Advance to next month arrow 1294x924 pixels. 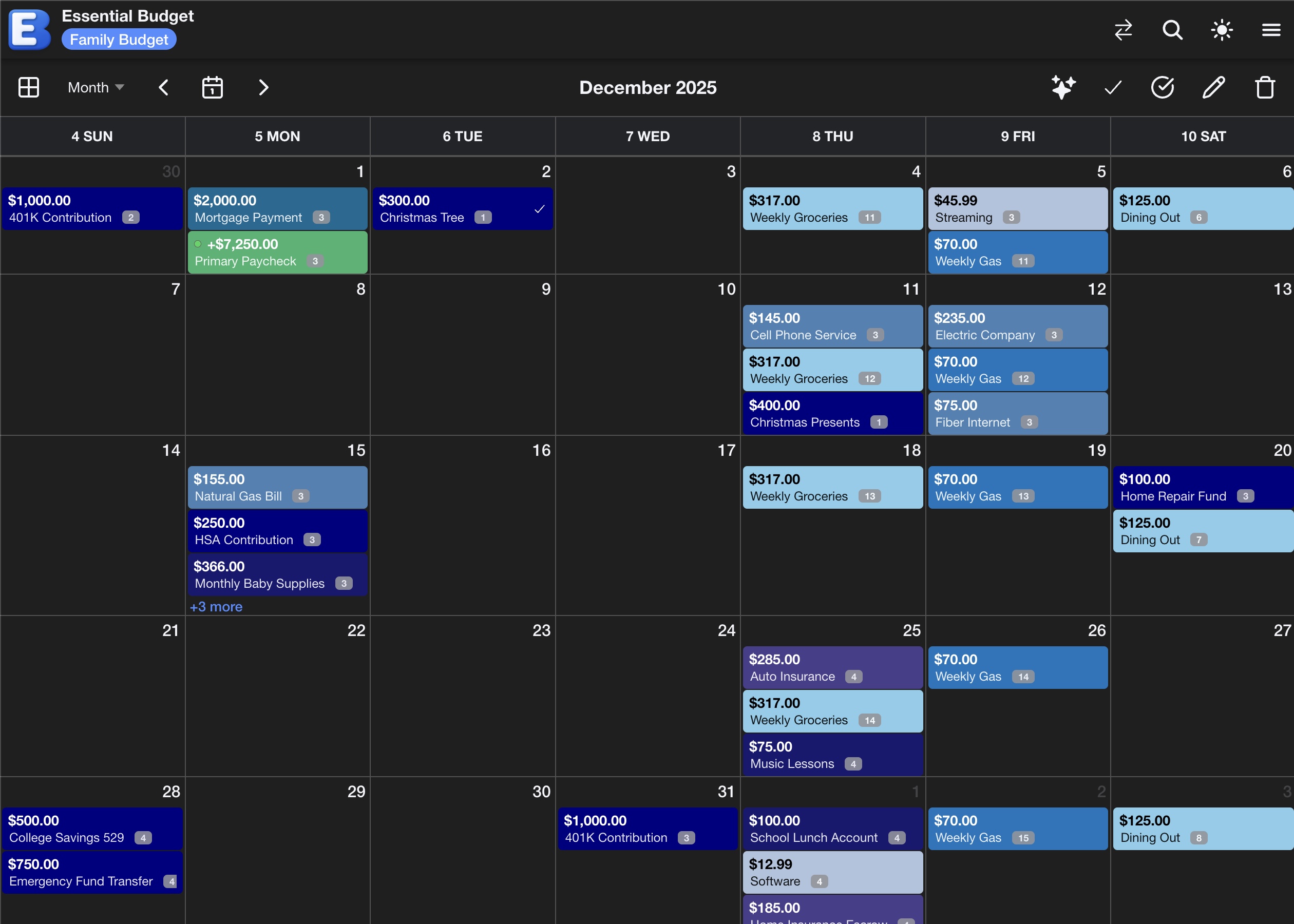click(x=263, y=88)
